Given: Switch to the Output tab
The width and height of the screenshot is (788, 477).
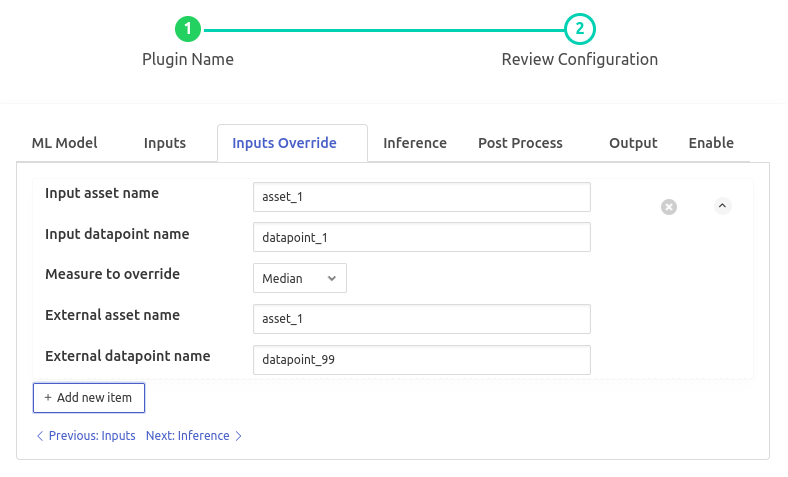Looking at the screenshot, I should tap(633, 143).
